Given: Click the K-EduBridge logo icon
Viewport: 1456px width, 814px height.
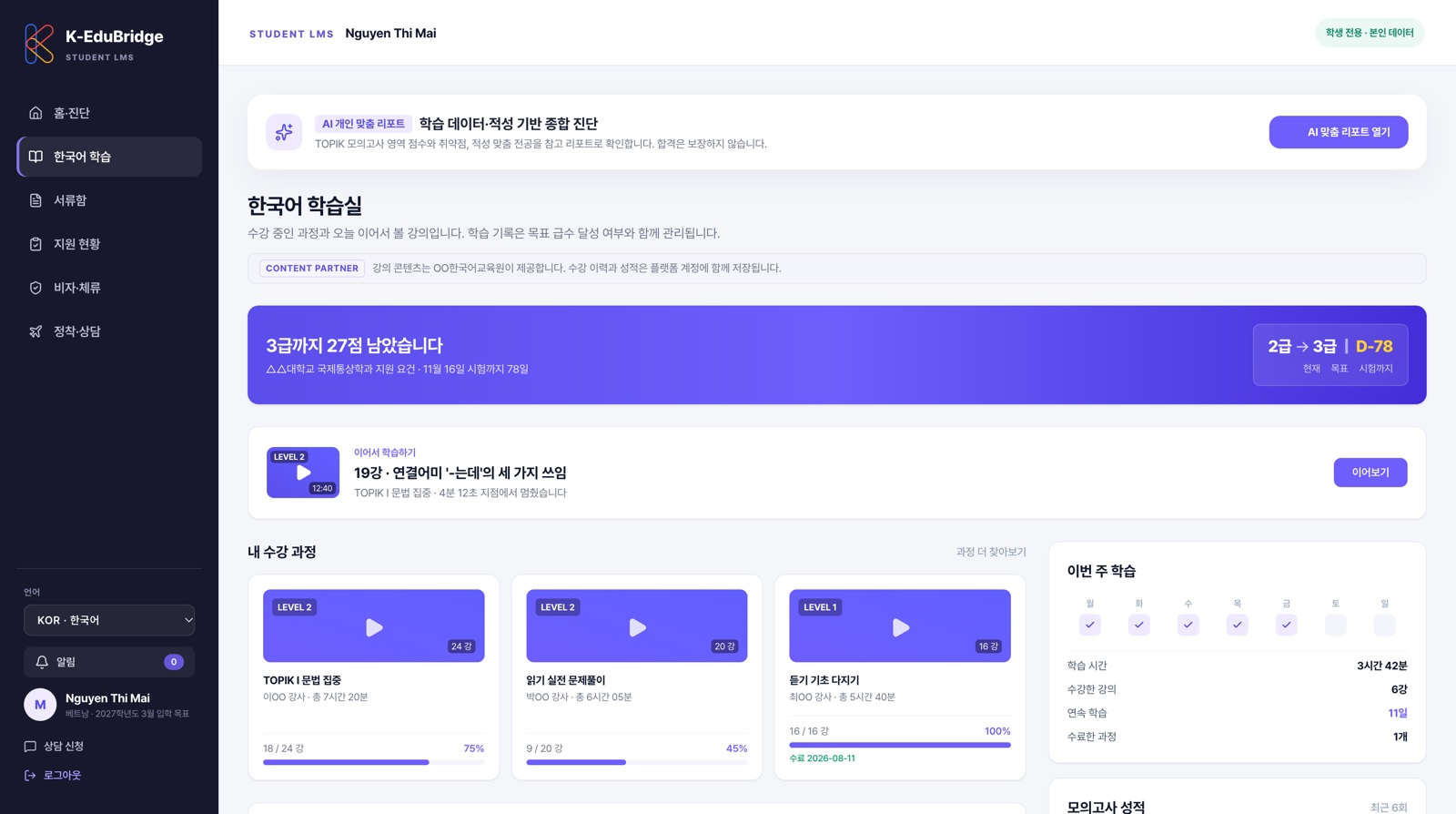Looking at the screenshot, I should [x=39, y=44].
